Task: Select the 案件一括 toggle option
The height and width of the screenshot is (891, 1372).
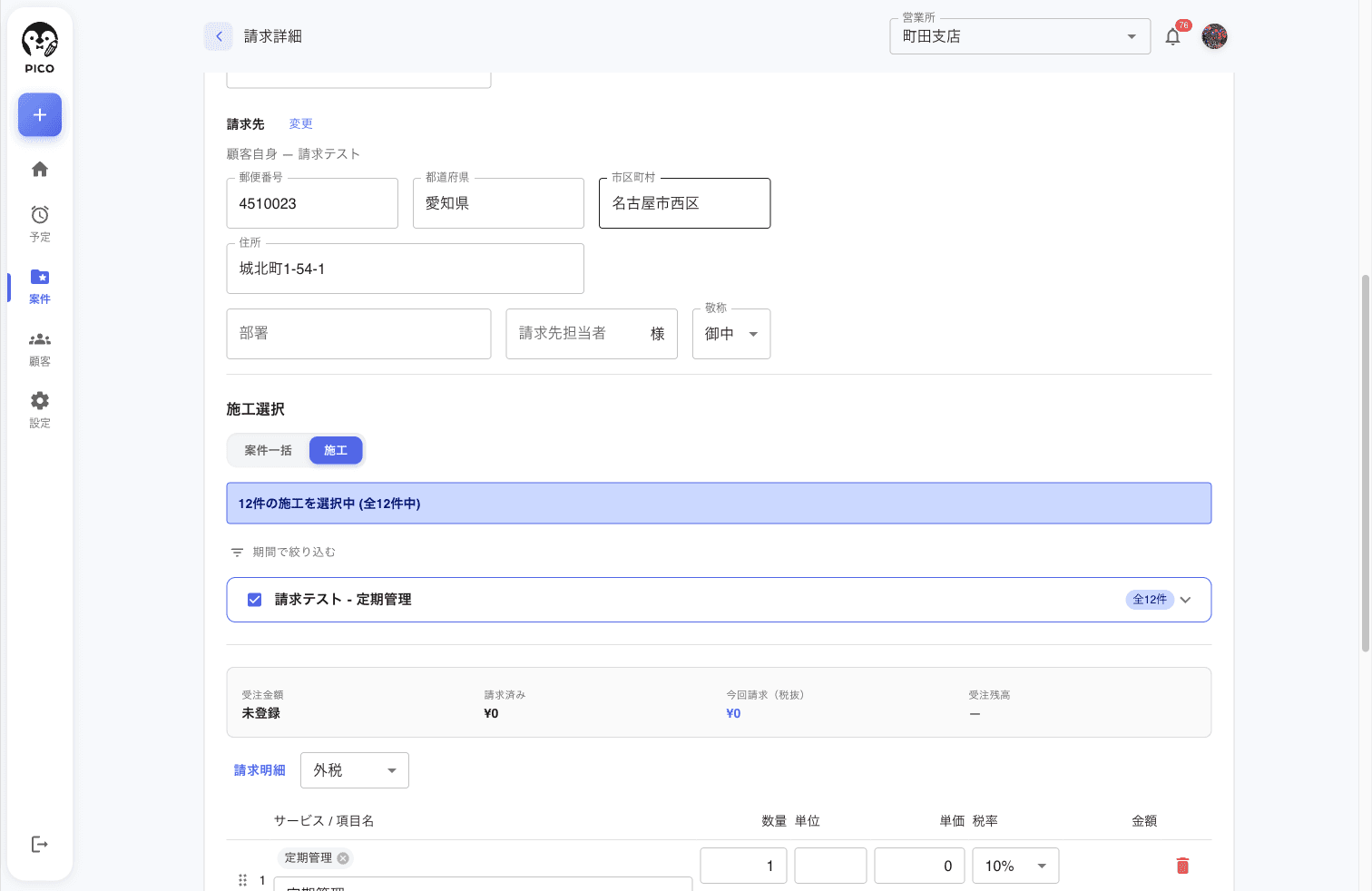Action: click(x=269, y=450)
